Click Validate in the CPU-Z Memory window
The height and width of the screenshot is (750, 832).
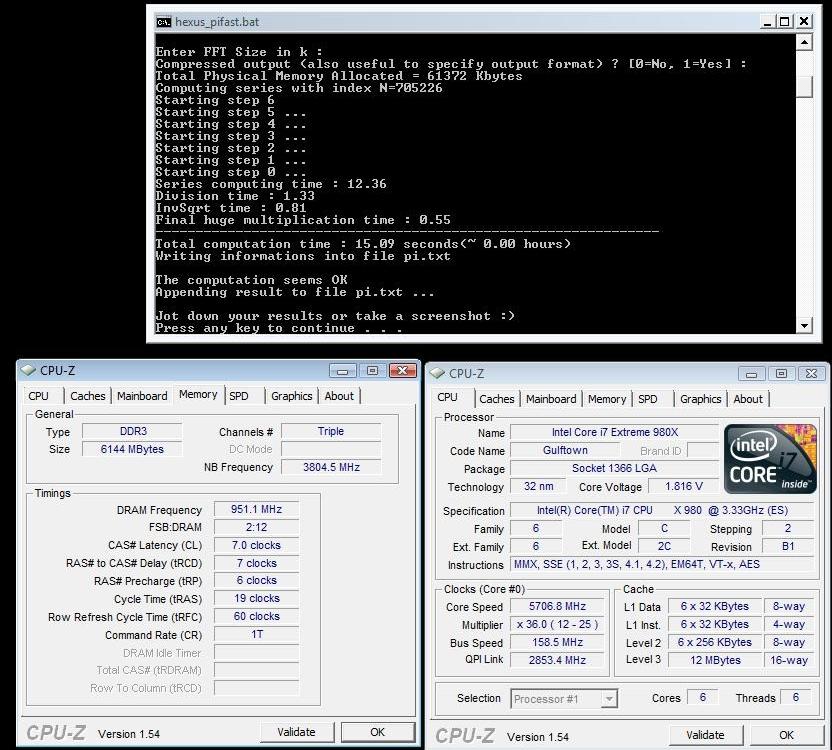click(x=297, y=732)
